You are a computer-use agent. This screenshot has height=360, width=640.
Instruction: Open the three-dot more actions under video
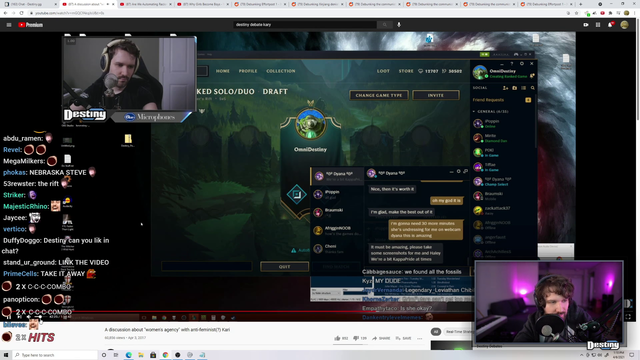(420, 338)
